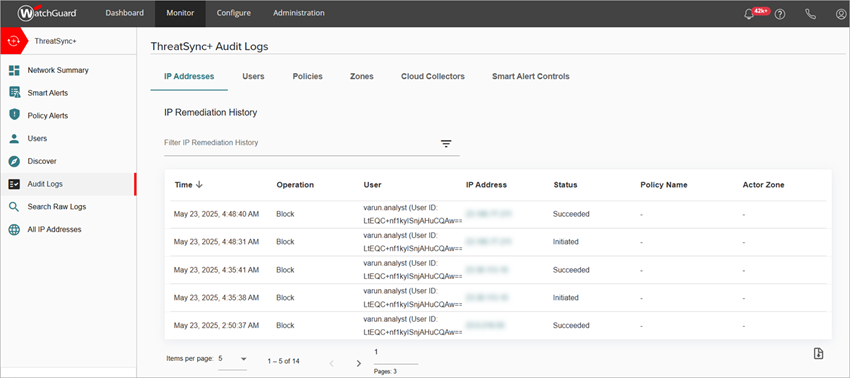Switch to the Users tab
Screen dimensions: 850x378
(253, 76)
